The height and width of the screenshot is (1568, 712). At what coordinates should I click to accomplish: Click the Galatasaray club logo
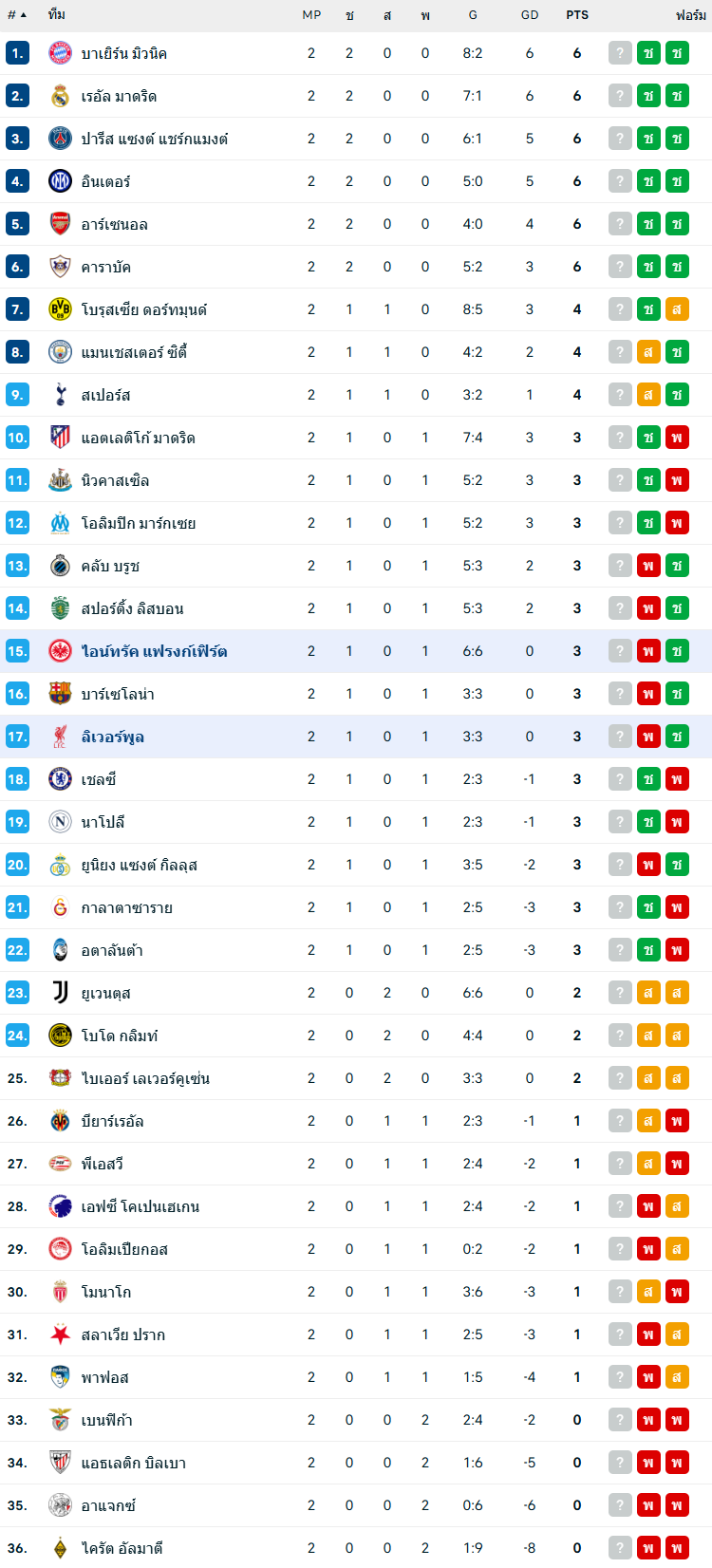(x=60, y=907)
